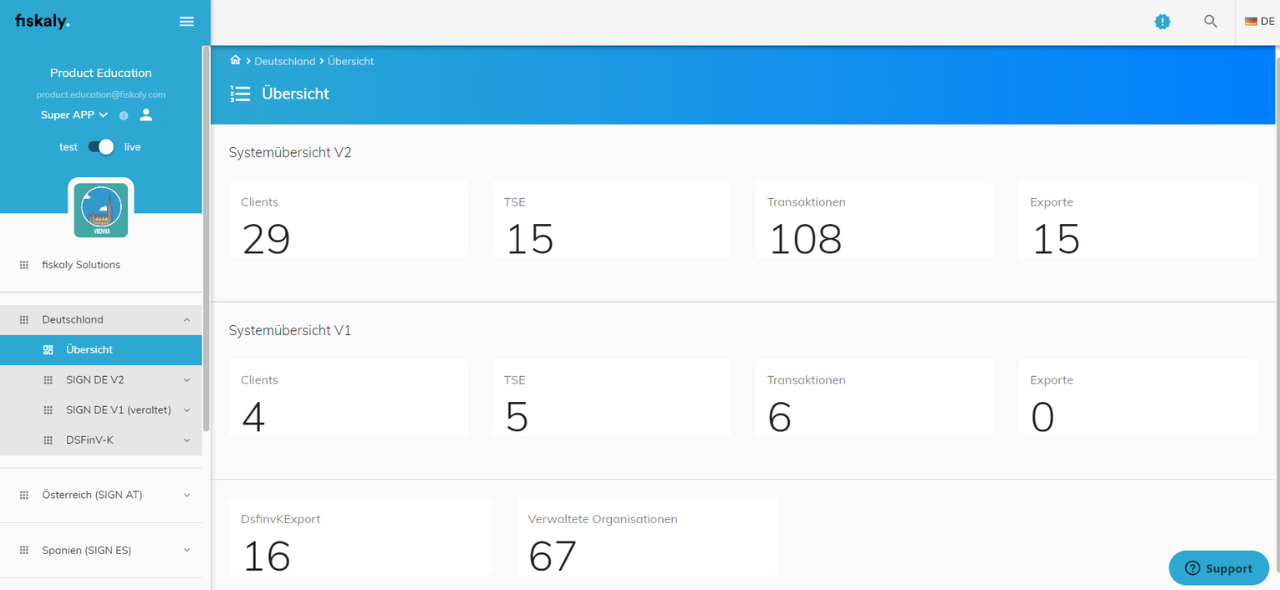Expand DSFinV-K submenu chevron
This screenshot has height=590, width=1280.
[187, 440]
